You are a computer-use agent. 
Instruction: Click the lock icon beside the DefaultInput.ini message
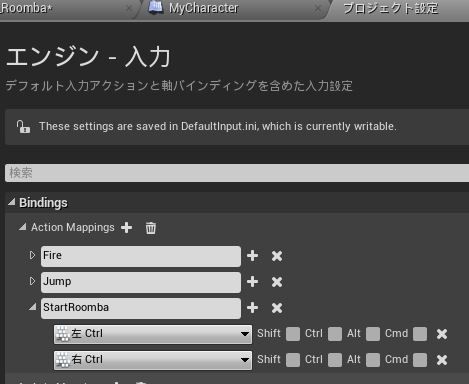click(23, 127)
